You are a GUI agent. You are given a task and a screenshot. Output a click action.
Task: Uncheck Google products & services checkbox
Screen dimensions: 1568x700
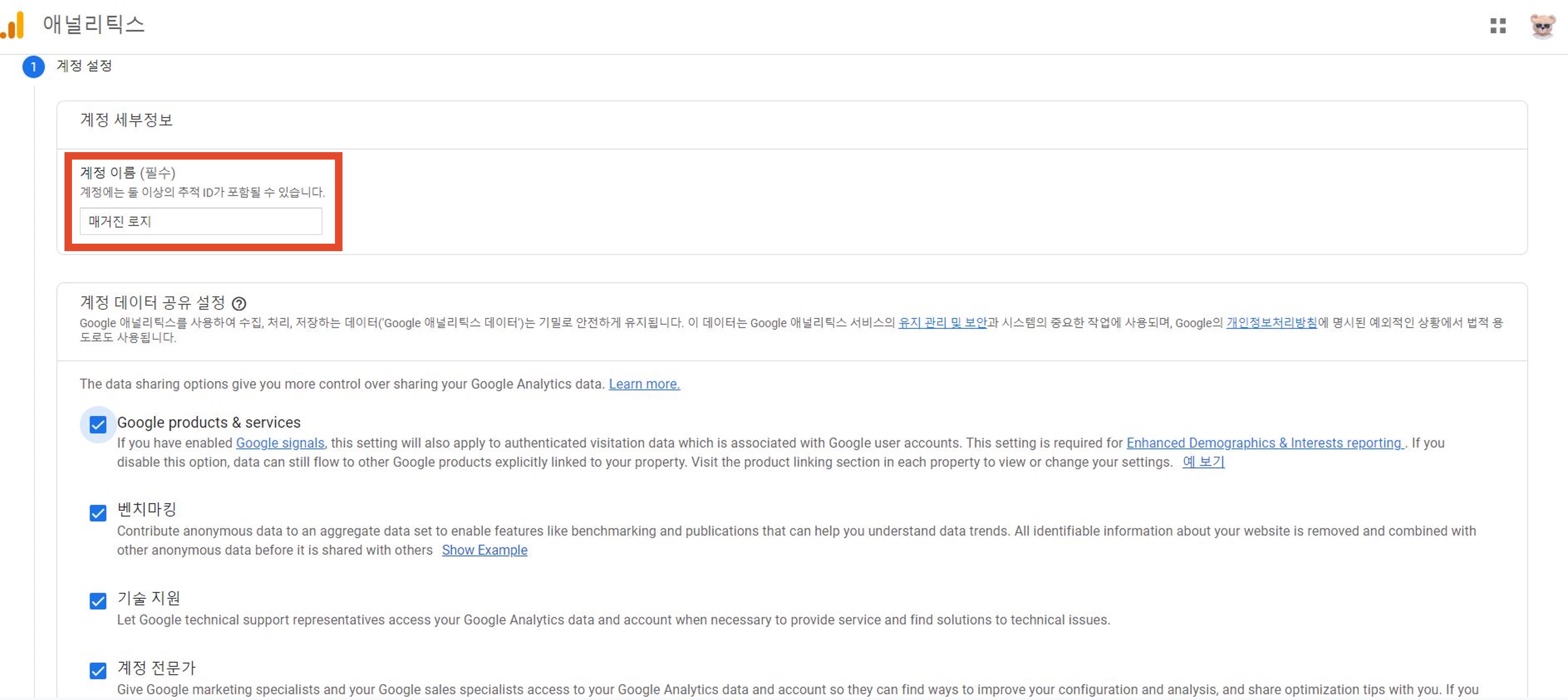[x=98, y=424]
